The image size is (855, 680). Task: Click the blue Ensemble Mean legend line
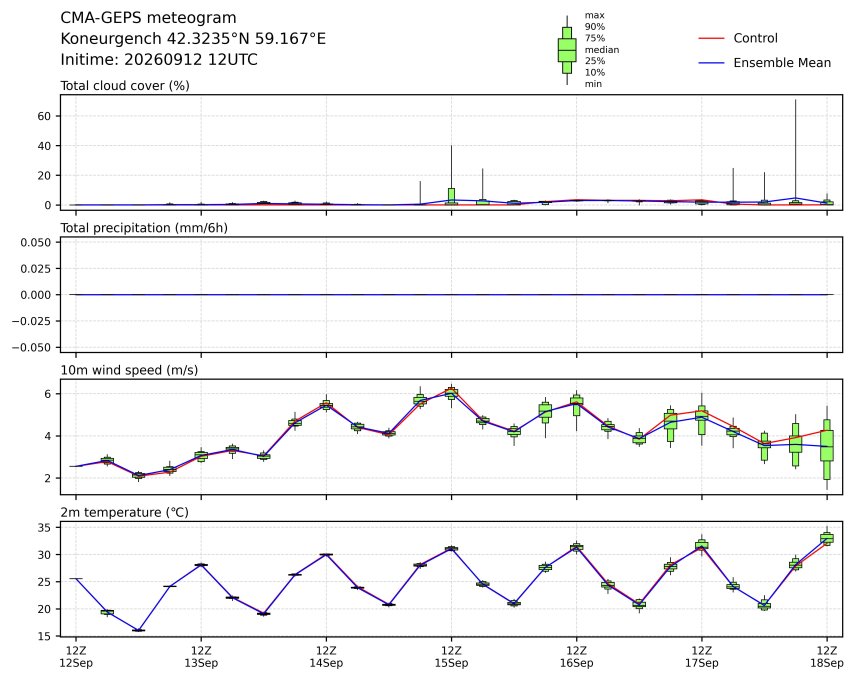tap(711, 63)
